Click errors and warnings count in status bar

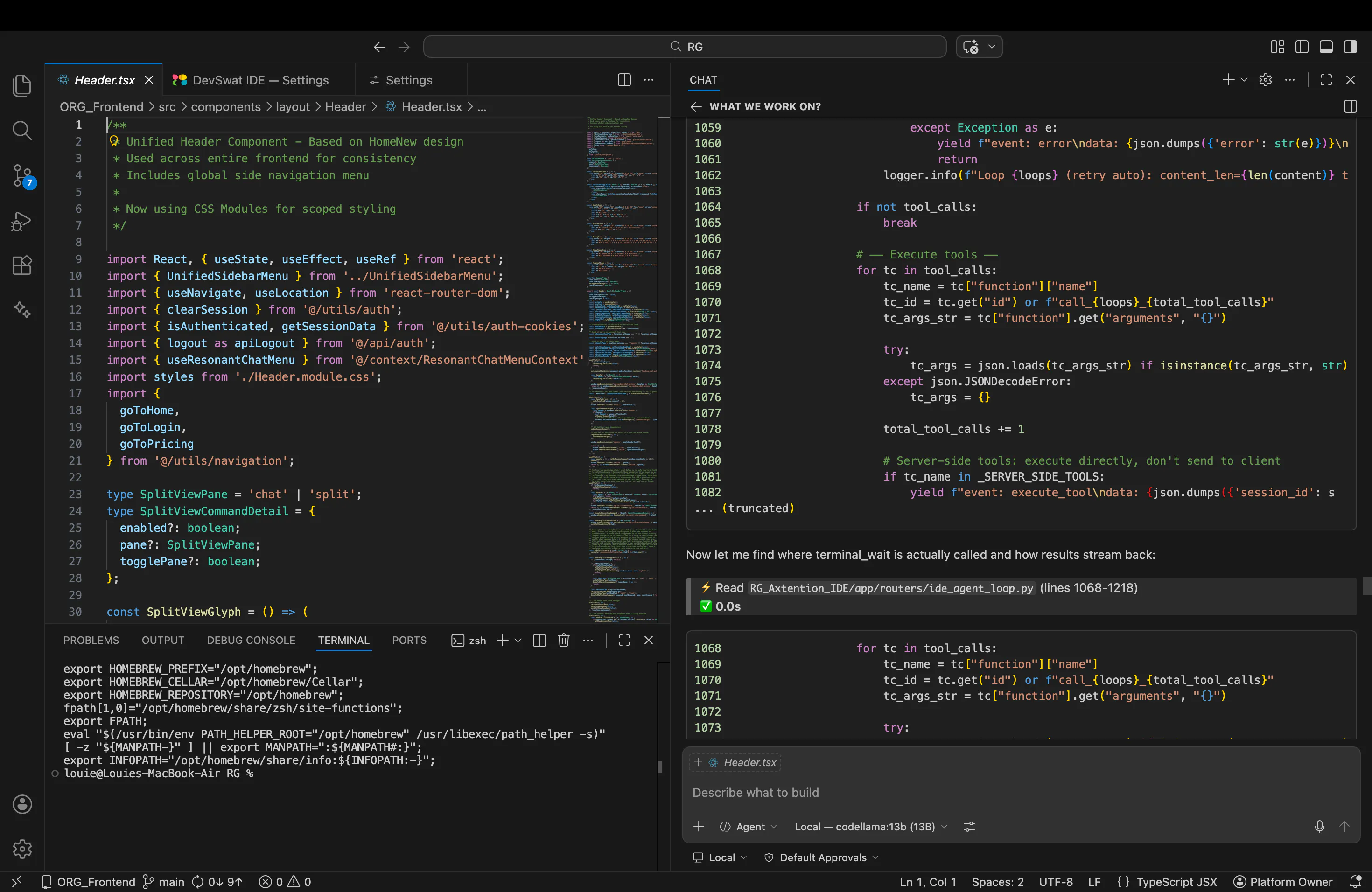(x=285, y=882)
